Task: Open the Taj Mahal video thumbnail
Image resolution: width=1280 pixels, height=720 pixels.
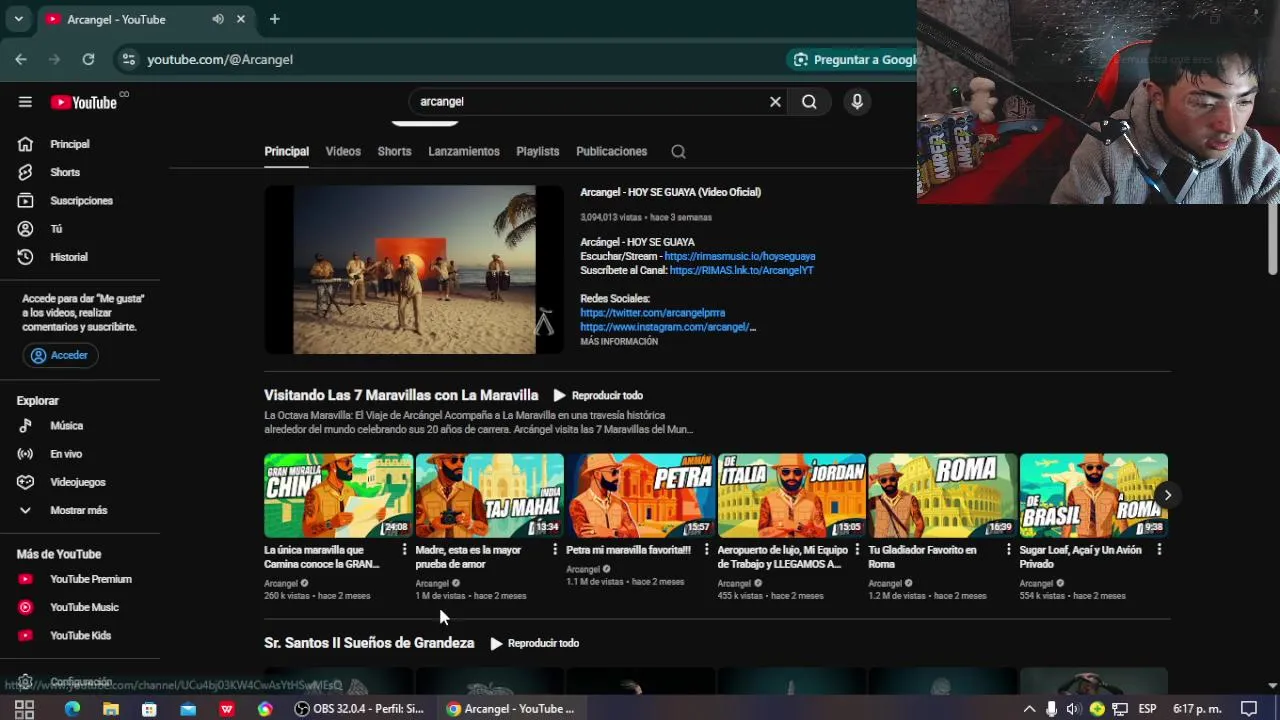Action: [489, 496]
